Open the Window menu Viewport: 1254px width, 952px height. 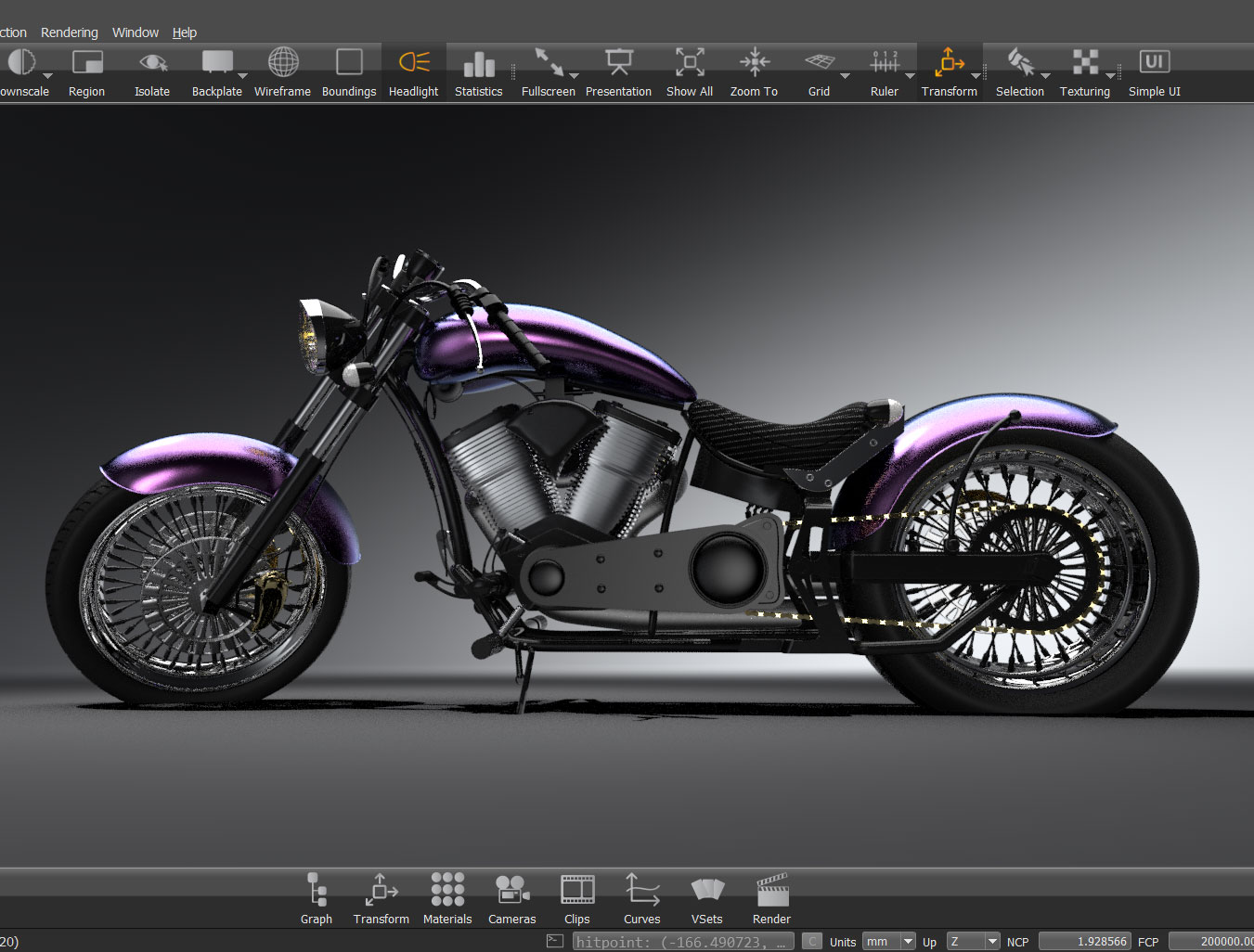click(136, 32)
